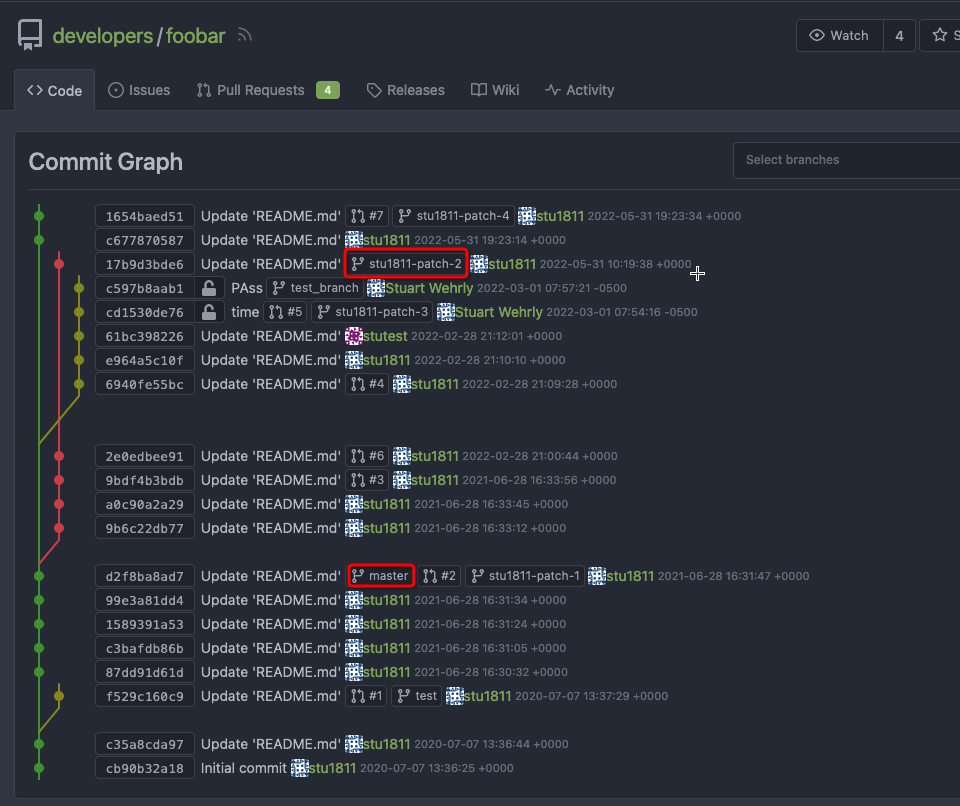Open the Activity tab
This screenshot has height=806, width=960.
pyautogui.click(x=579, y=90)
